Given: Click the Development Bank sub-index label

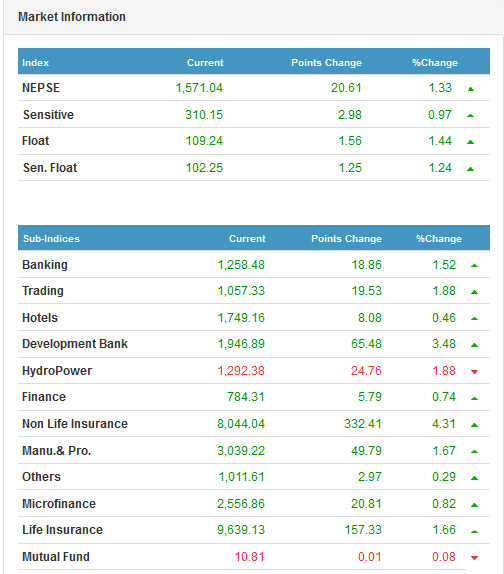Looking at the screenshot, I should point(75,344).
